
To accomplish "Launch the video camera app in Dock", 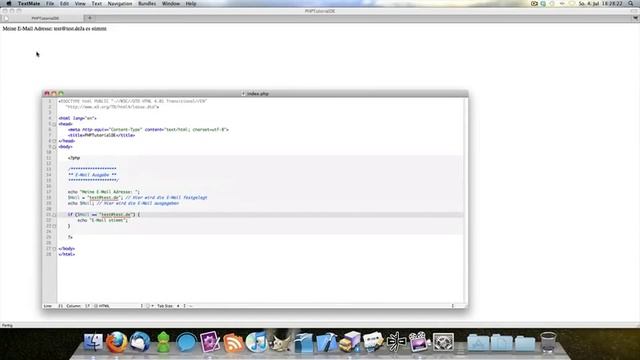I will click(420, 342).
